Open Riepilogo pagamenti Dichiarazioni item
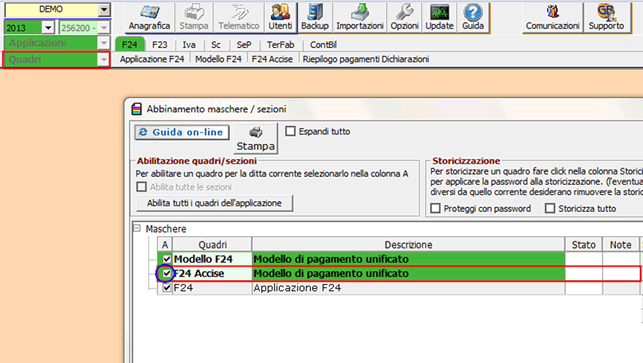643x363 pixels. tap(366, 59)
